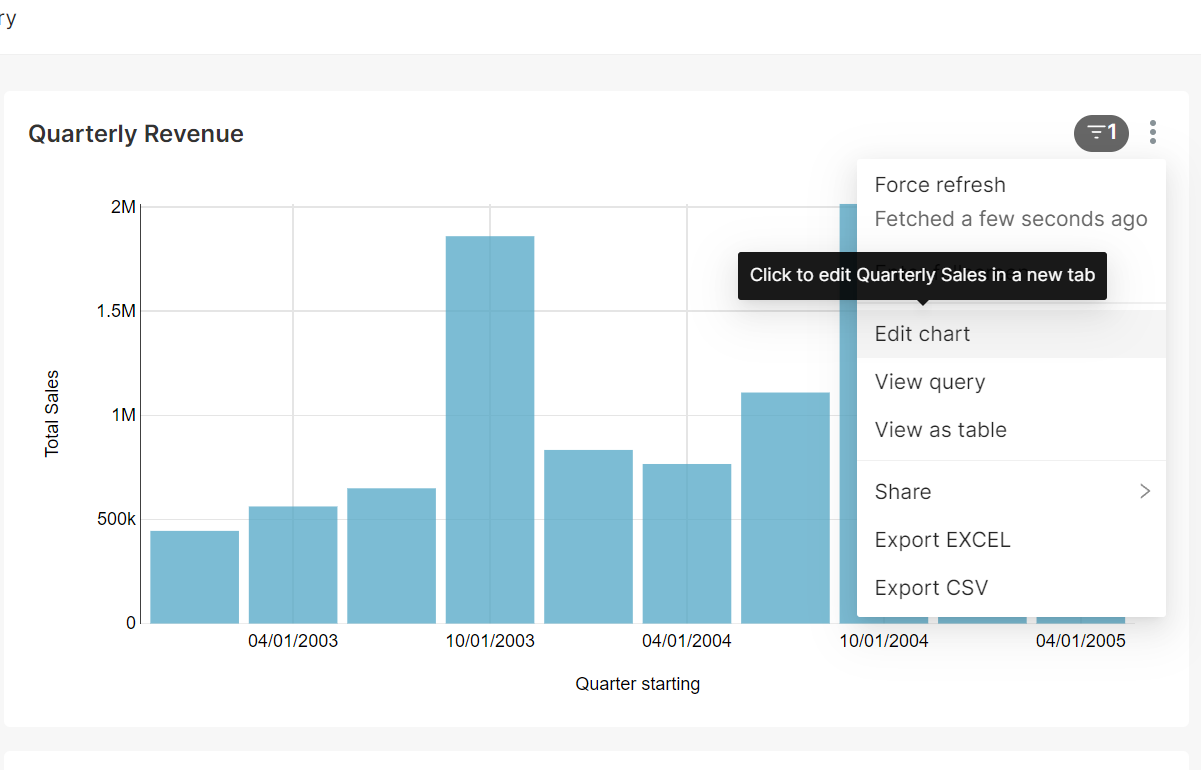
Task: Click Edit chart in the menu
Action: pyautogui.click(x=922, y=333)
